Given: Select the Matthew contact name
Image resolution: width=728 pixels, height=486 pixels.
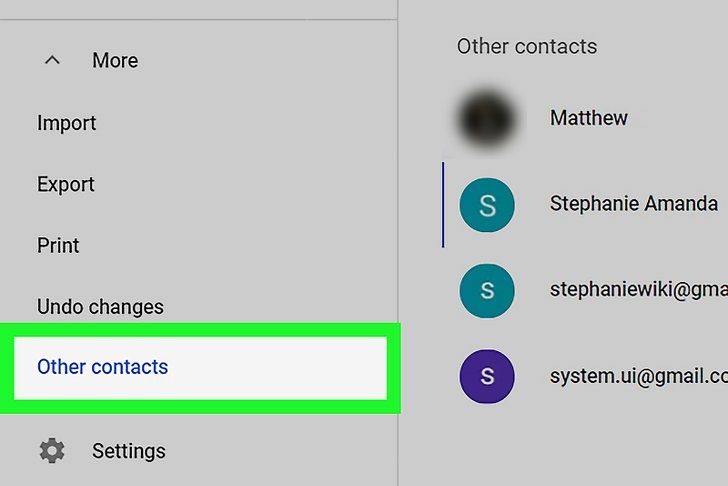Looking at the screenshot, I should point(589,118).
